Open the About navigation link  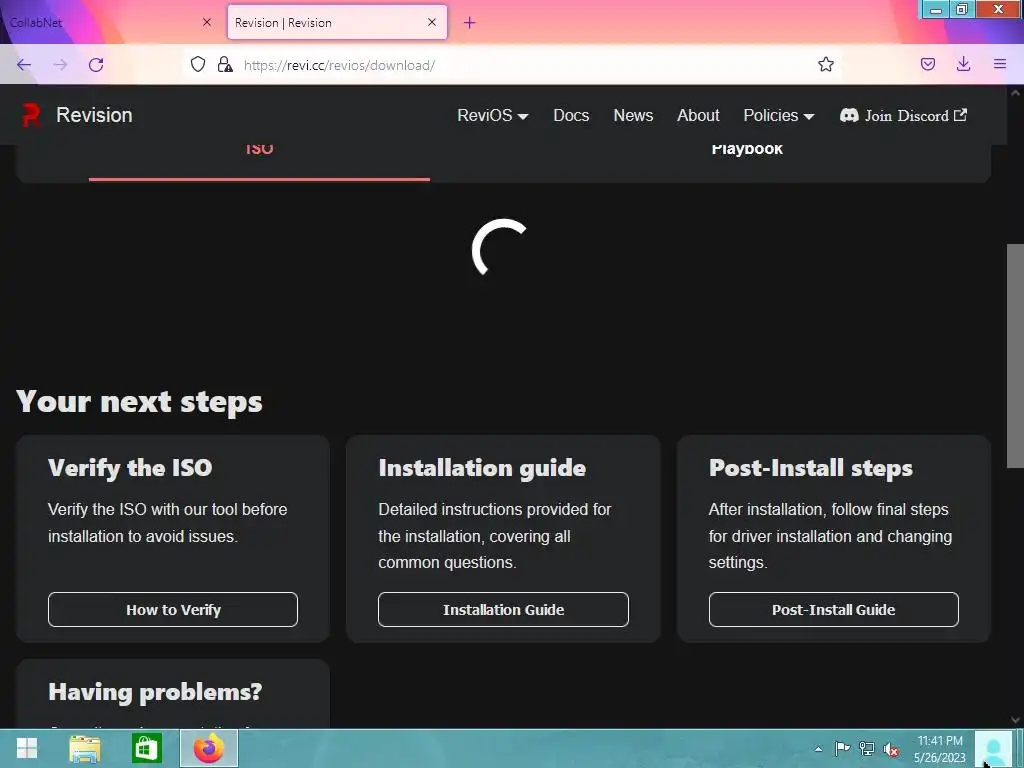tap(698, 116)
